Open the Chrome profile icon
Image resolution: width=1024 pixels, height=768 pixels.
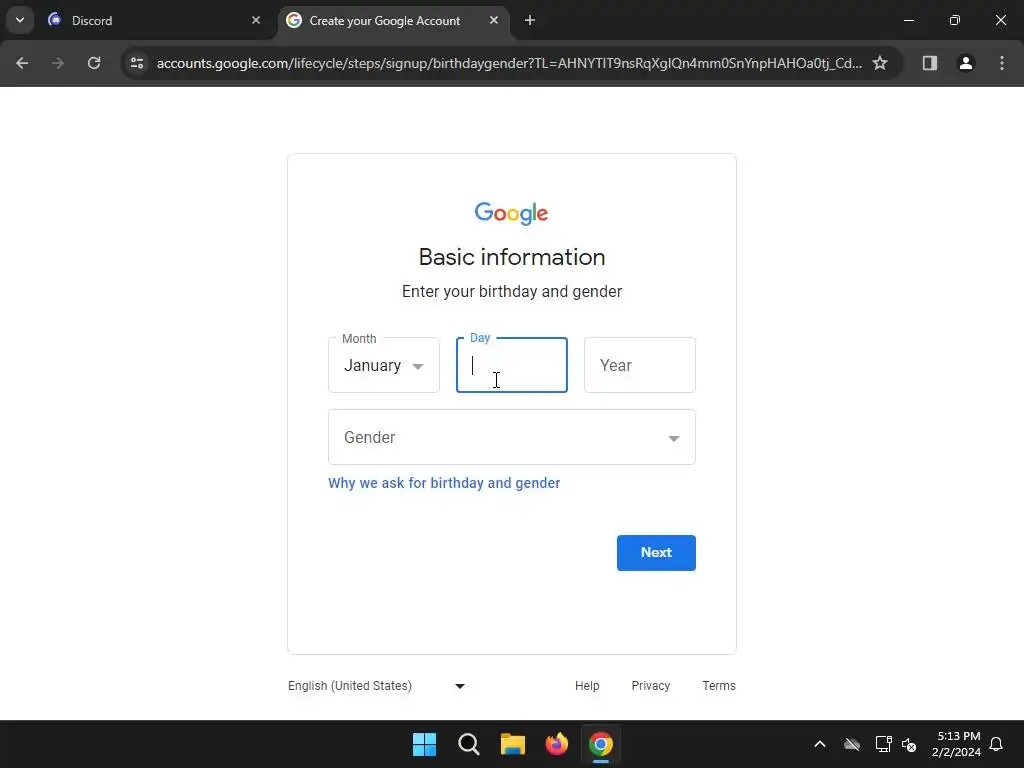point(965,63)
